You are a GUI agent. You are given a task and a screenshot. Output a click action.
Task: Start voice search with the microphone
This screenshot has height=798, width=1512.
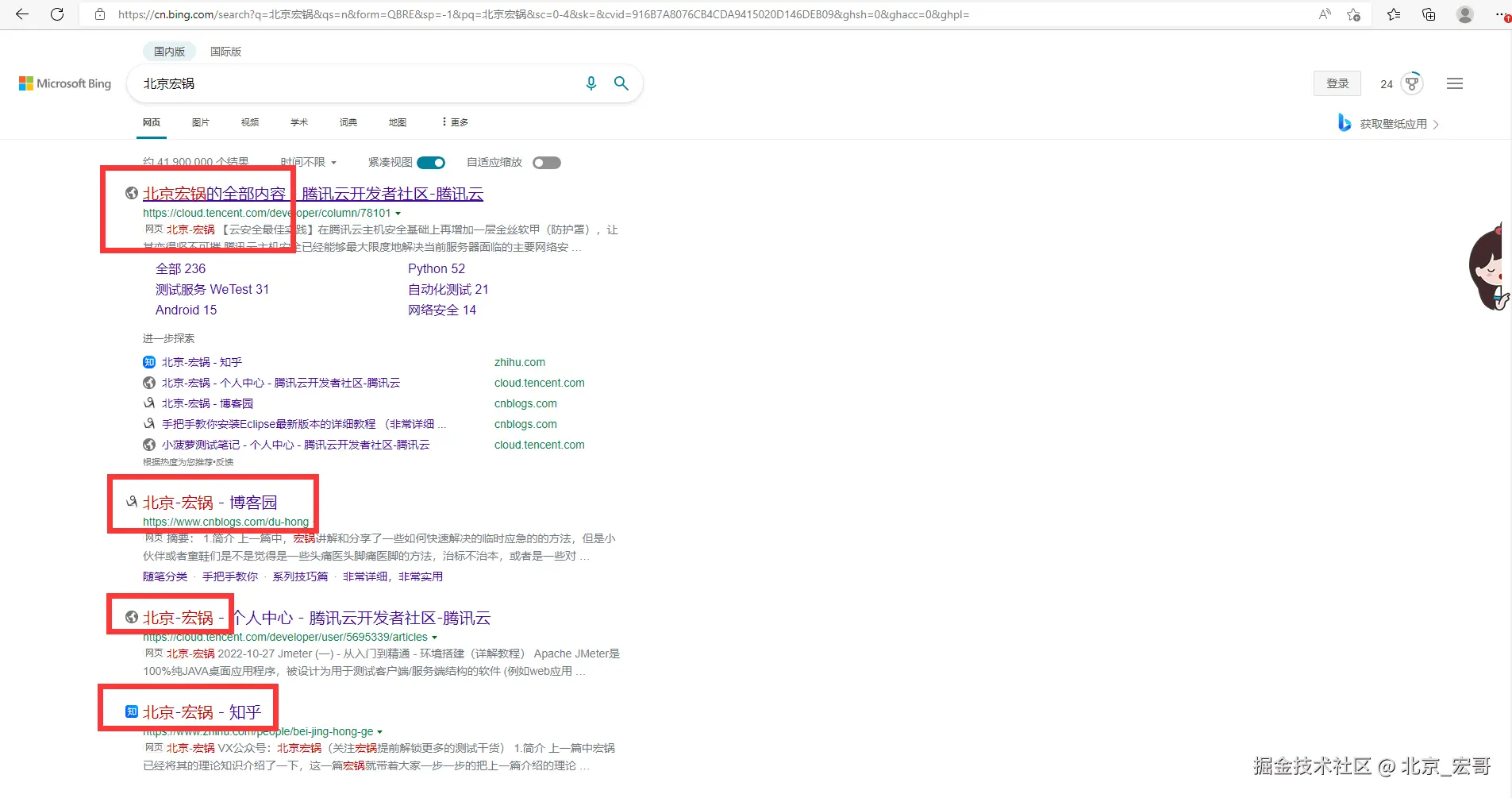(591, 83)
